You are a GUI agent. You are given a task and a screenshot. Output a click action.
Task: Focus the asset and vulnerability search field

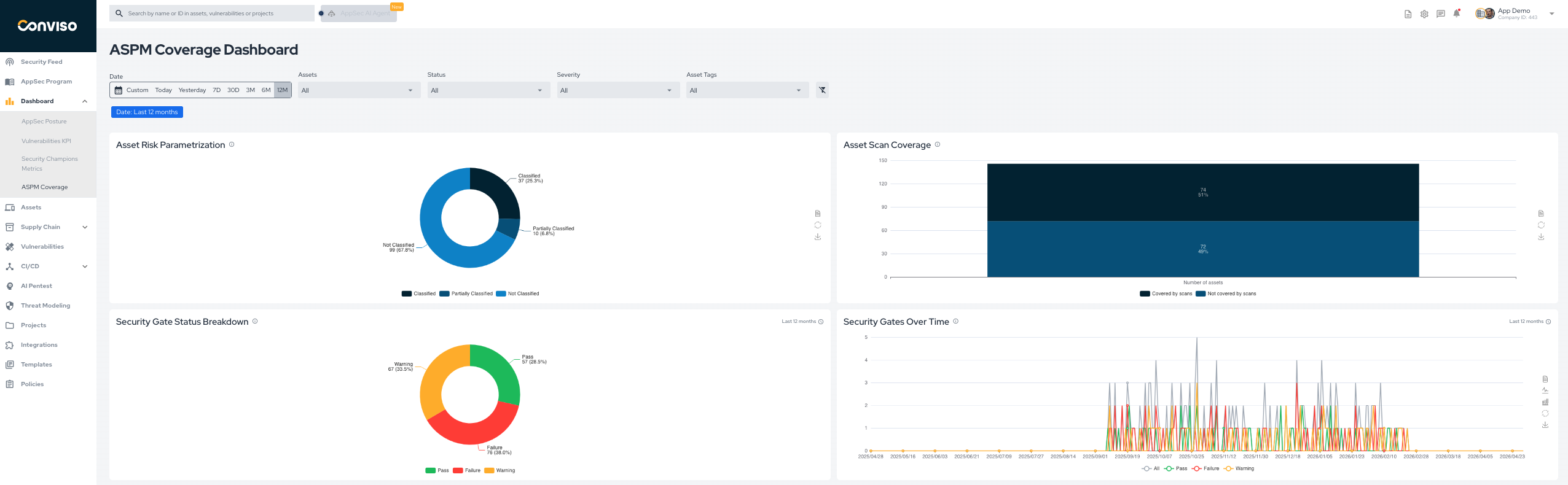click(x=212, y=14)
